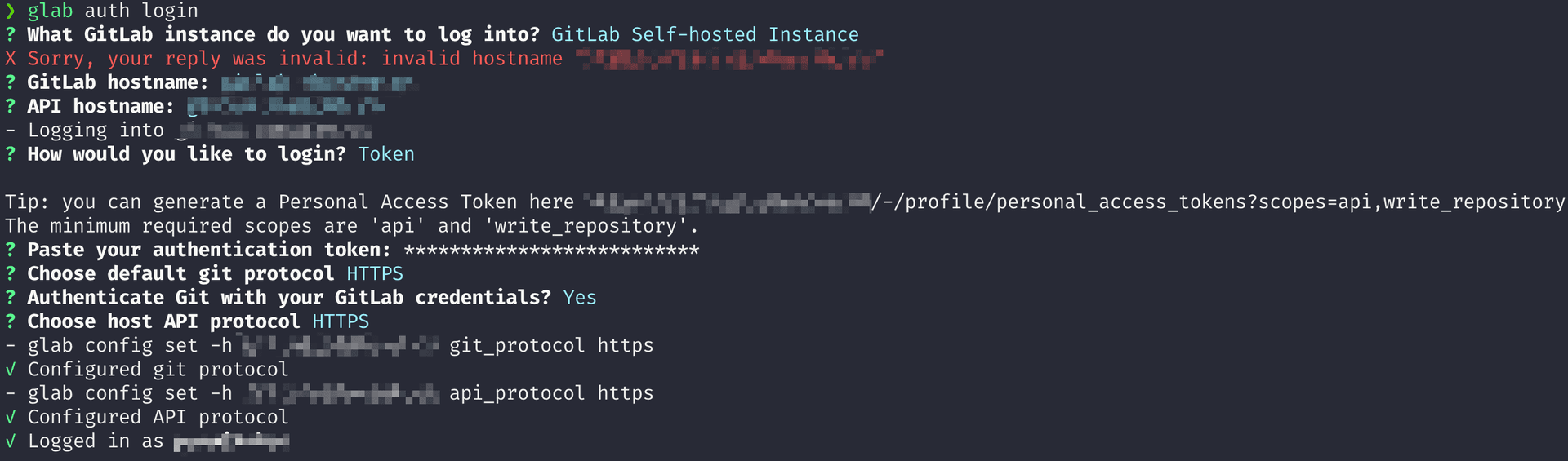Click the 'GitLab Self-hosted Instance' answer
This screenshot has width=1568, height=461.
pos(705,35)
